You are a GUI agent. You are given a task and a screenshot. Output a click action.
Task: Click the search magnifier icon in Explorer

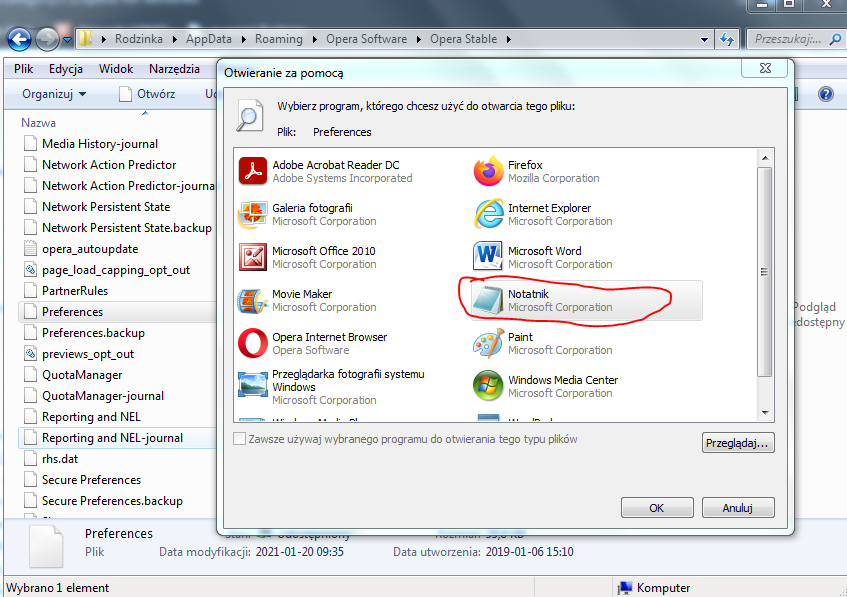pos(835,39)
